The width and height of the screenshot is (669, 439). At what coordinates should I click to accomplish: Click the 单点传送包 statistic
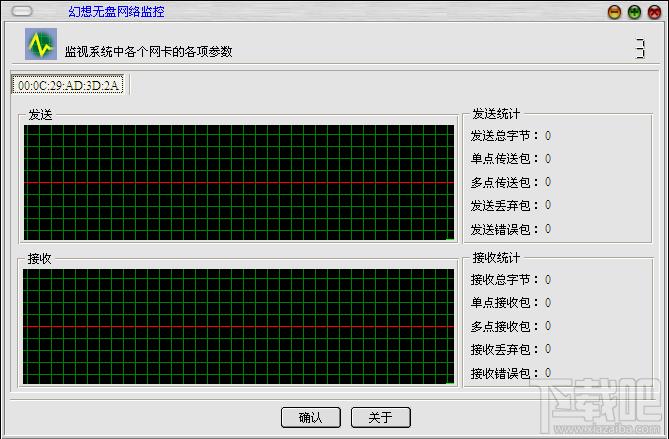pos(511,159)
